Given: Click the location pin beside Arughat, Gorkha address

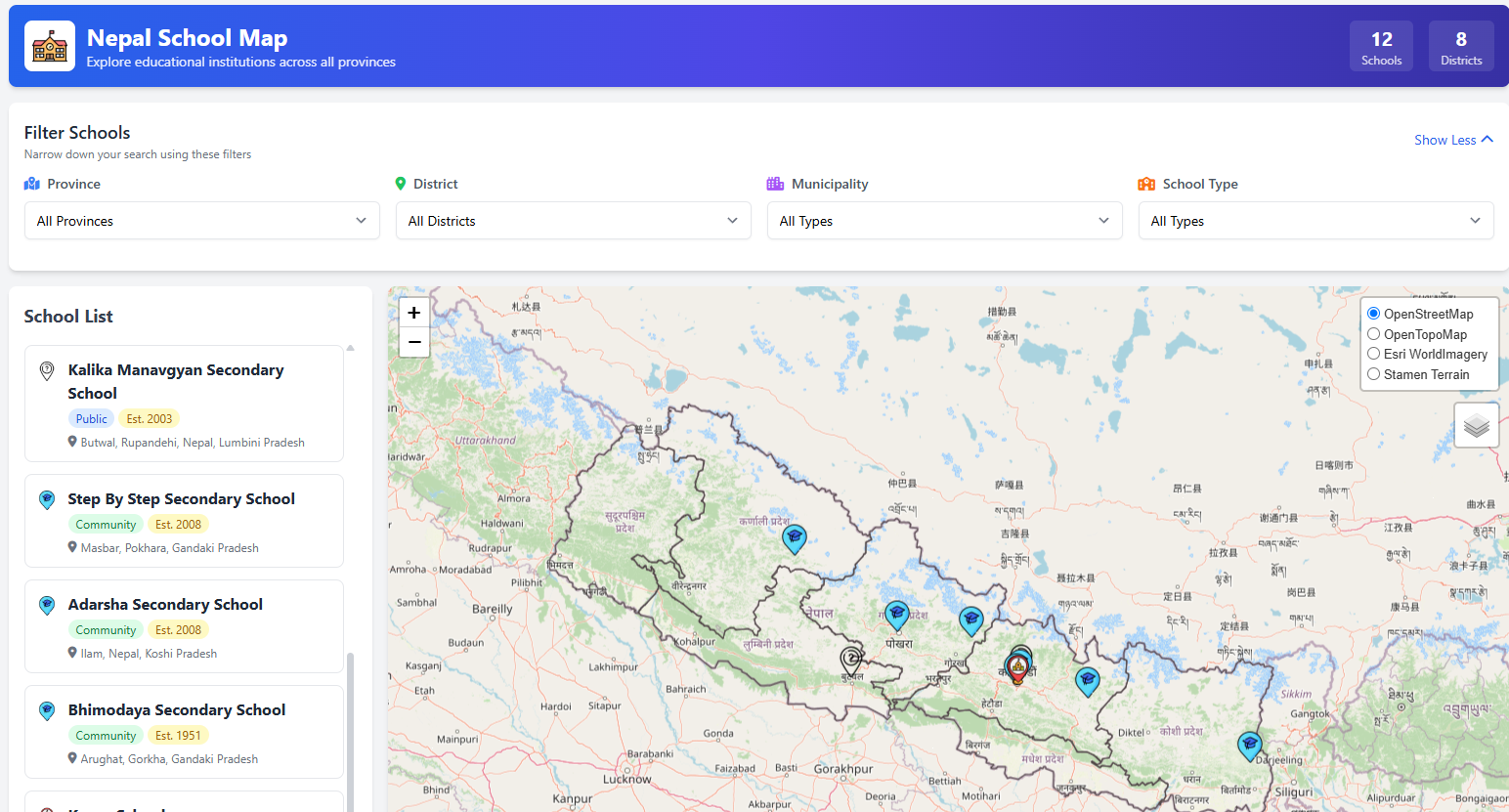Looking at the screenshot, I should tap(72, 758).
